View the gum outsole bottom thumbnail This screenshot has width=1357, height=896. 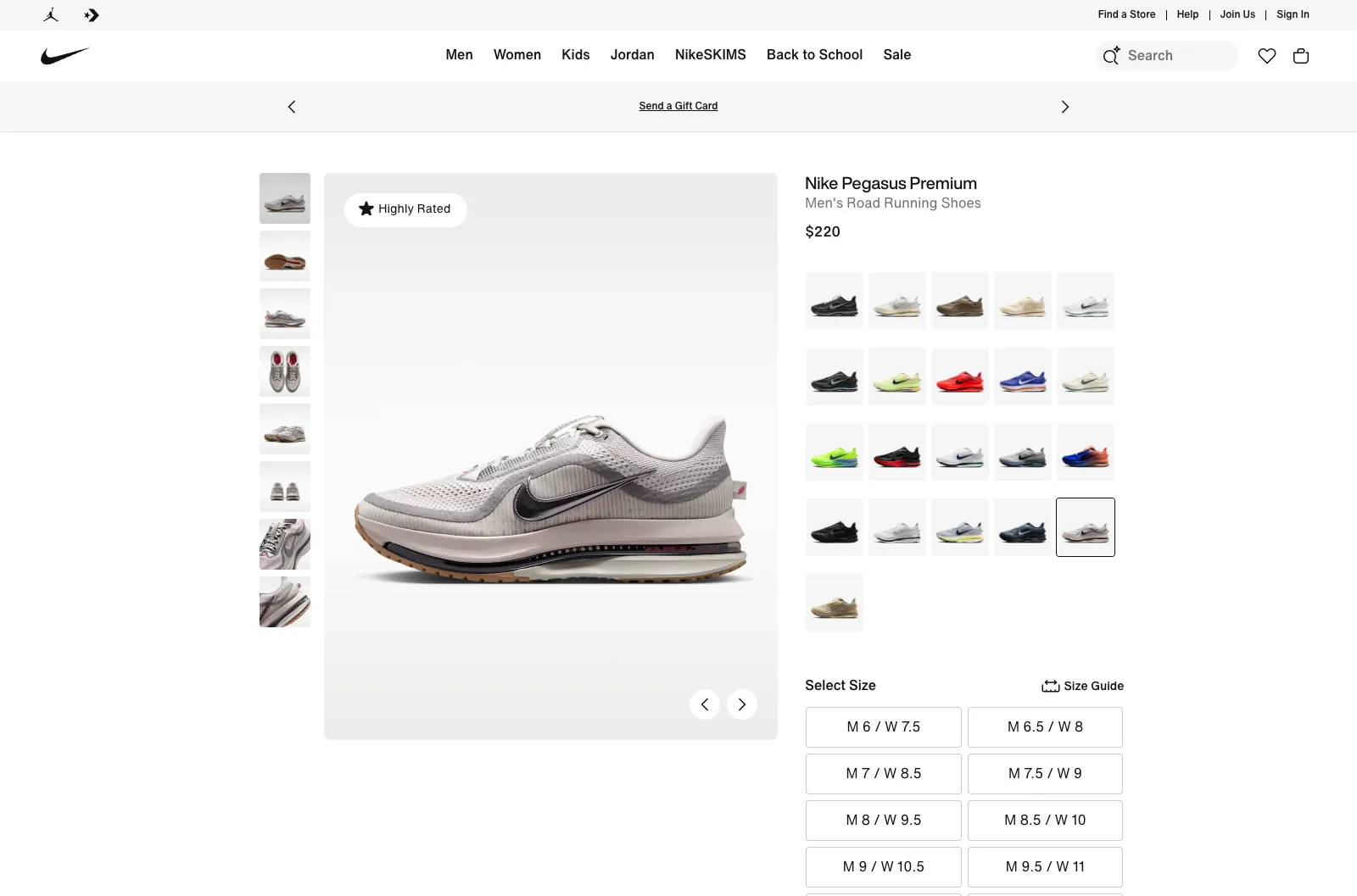coord(285,256)
